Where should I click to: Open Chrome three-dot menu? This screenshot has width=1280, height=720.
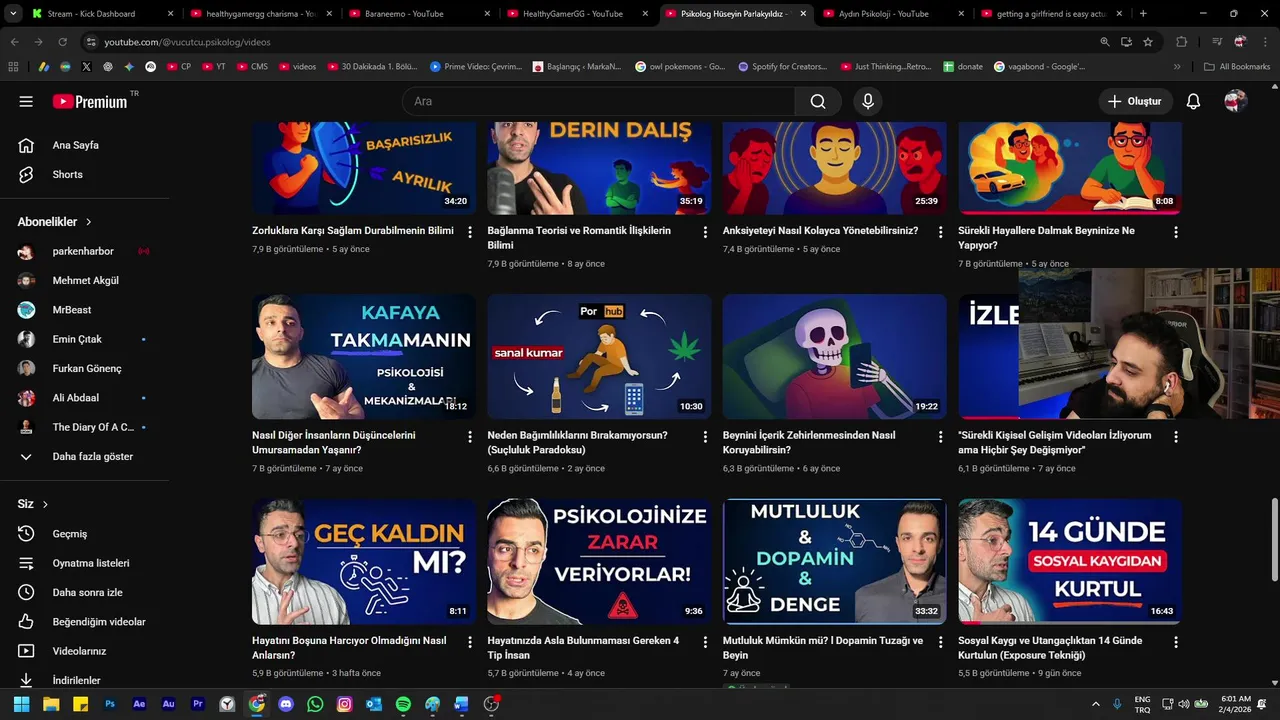point(1264,42)
